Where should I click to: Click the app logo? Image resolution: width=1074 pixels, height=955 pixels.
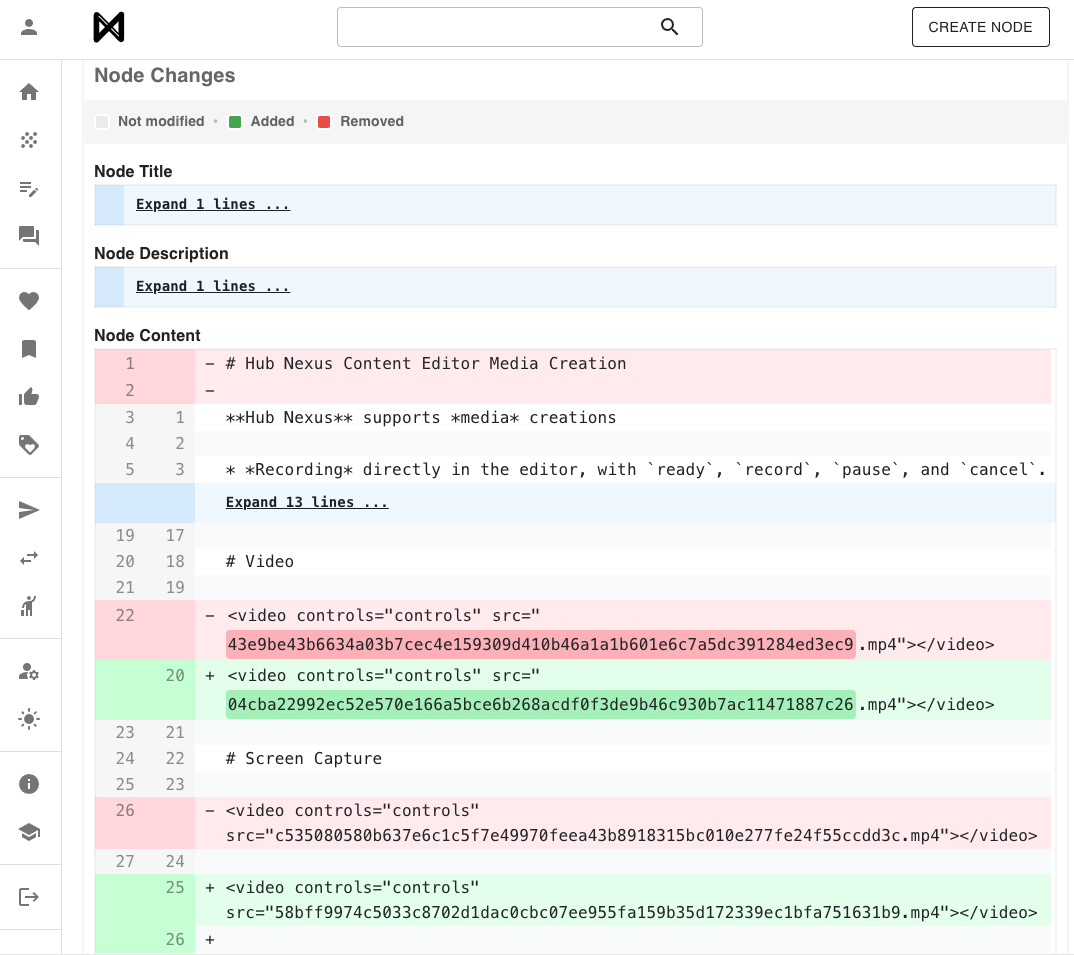tap(109, 27)
